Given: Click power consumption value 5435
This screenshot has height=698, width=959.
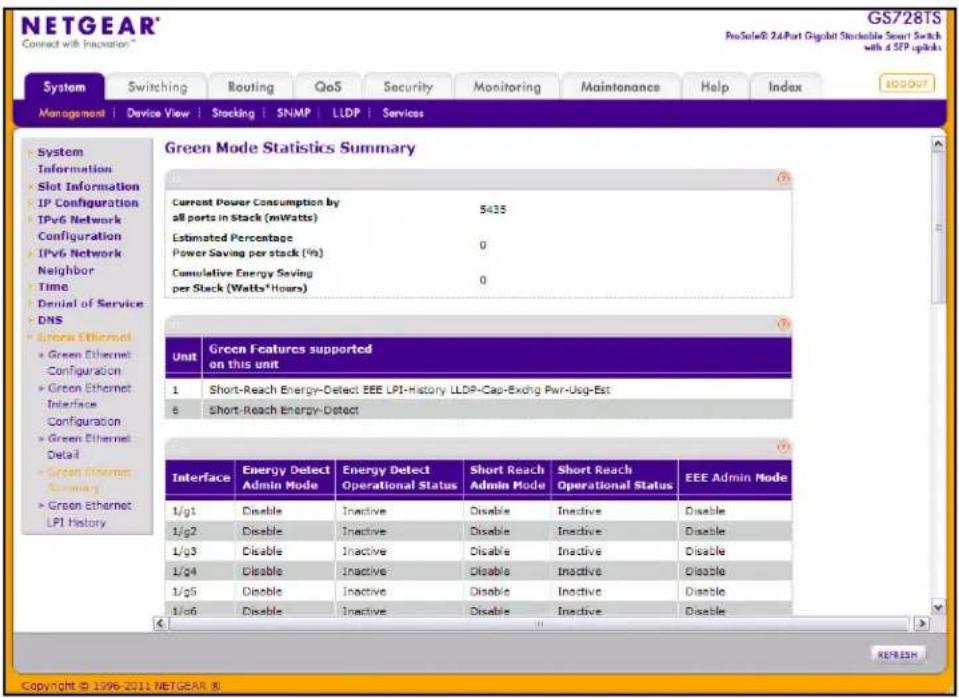Looking at the screenshot, I should pyautogui.click(x=492, y=210).
